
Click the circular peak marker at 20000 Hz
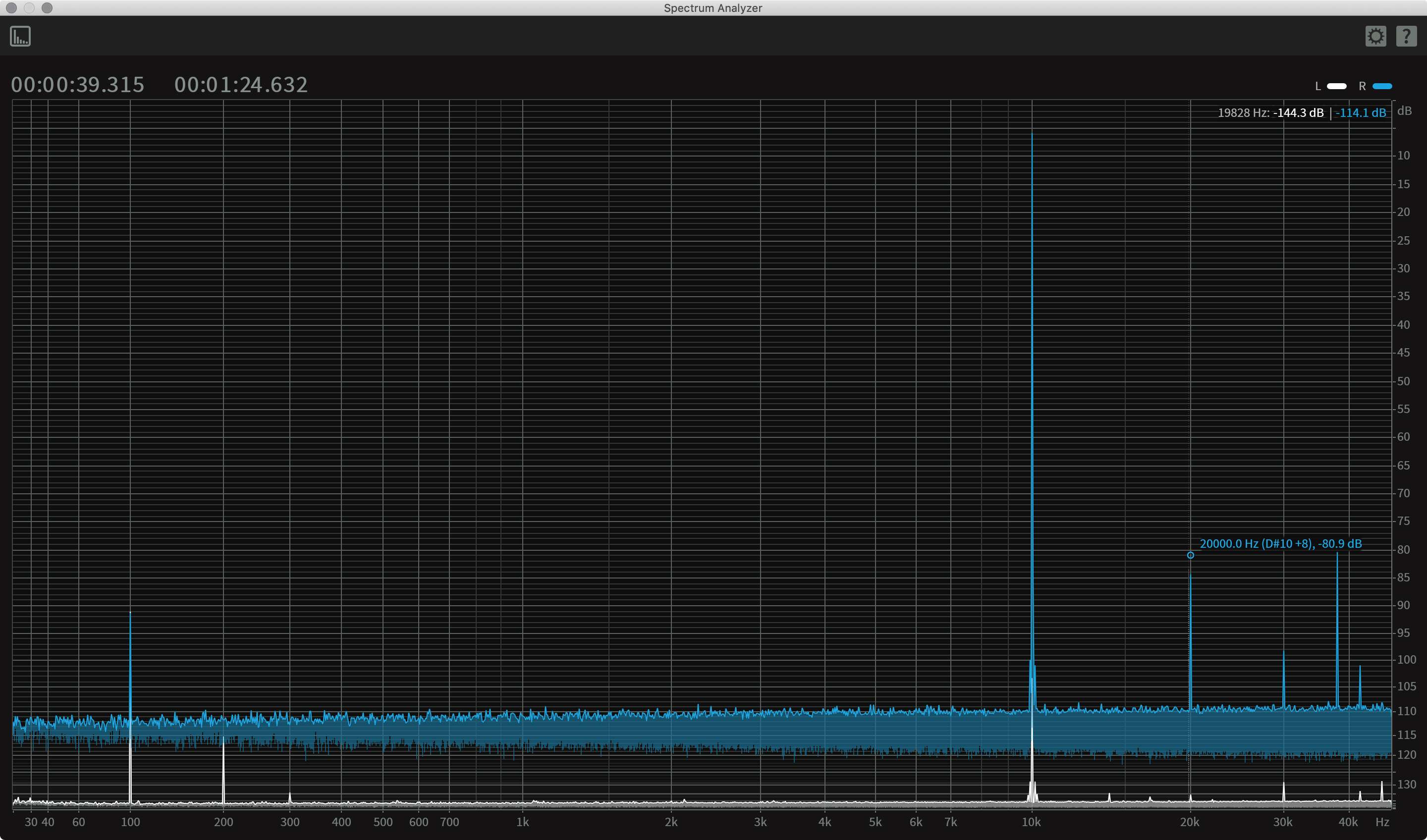(x=1190, y=555)
